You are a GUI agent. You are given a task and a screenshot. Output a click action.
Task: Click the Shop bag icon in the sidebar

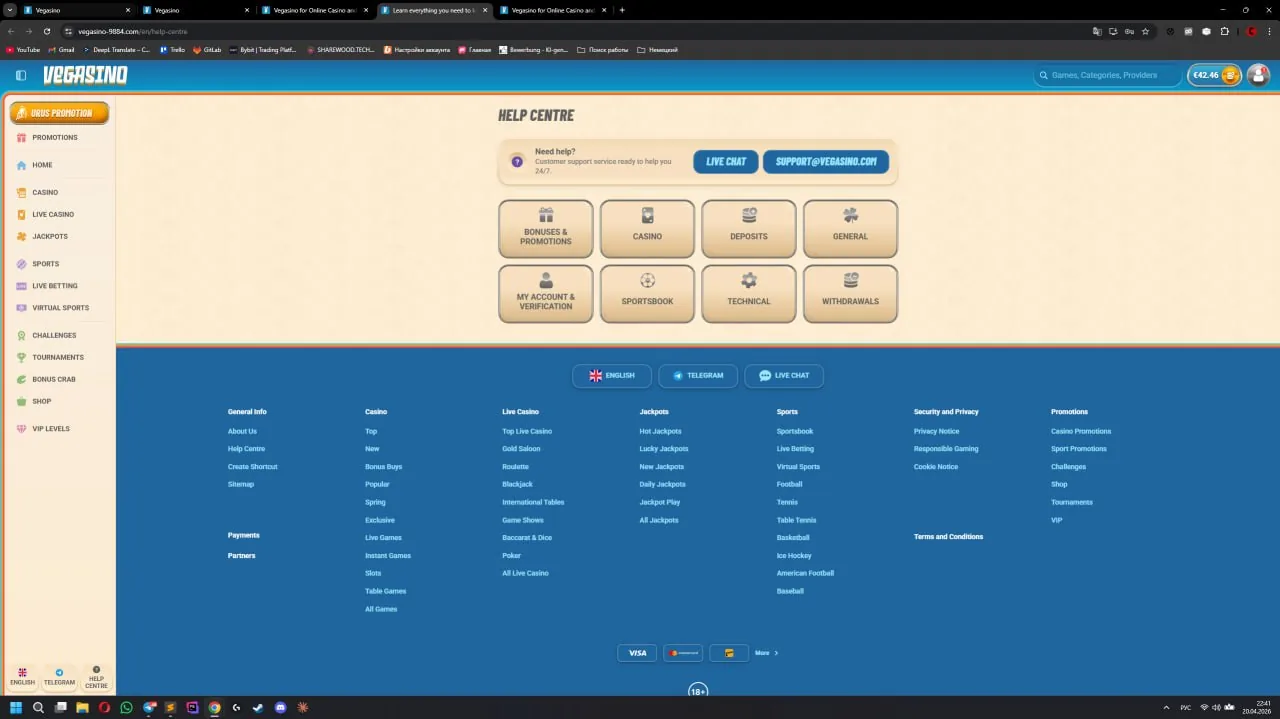(x=22, y=401)
